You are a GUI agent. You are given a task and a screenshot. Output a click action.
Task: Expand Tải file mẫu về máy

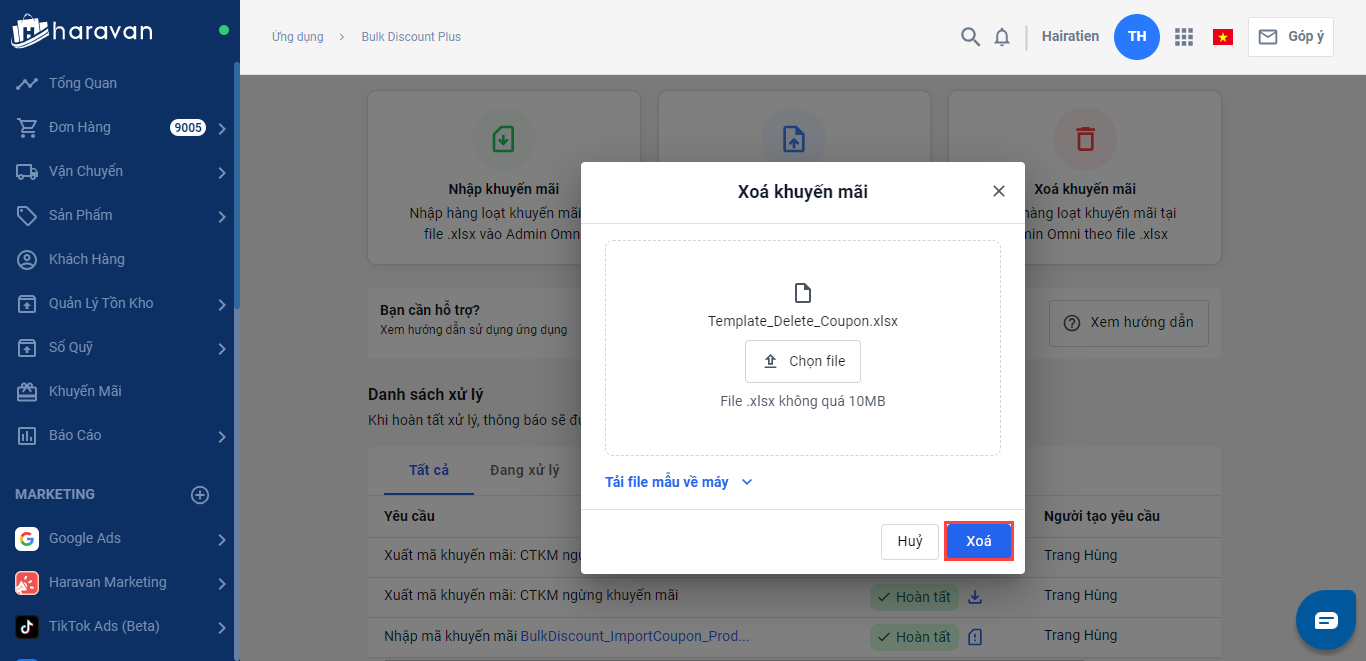679,482
